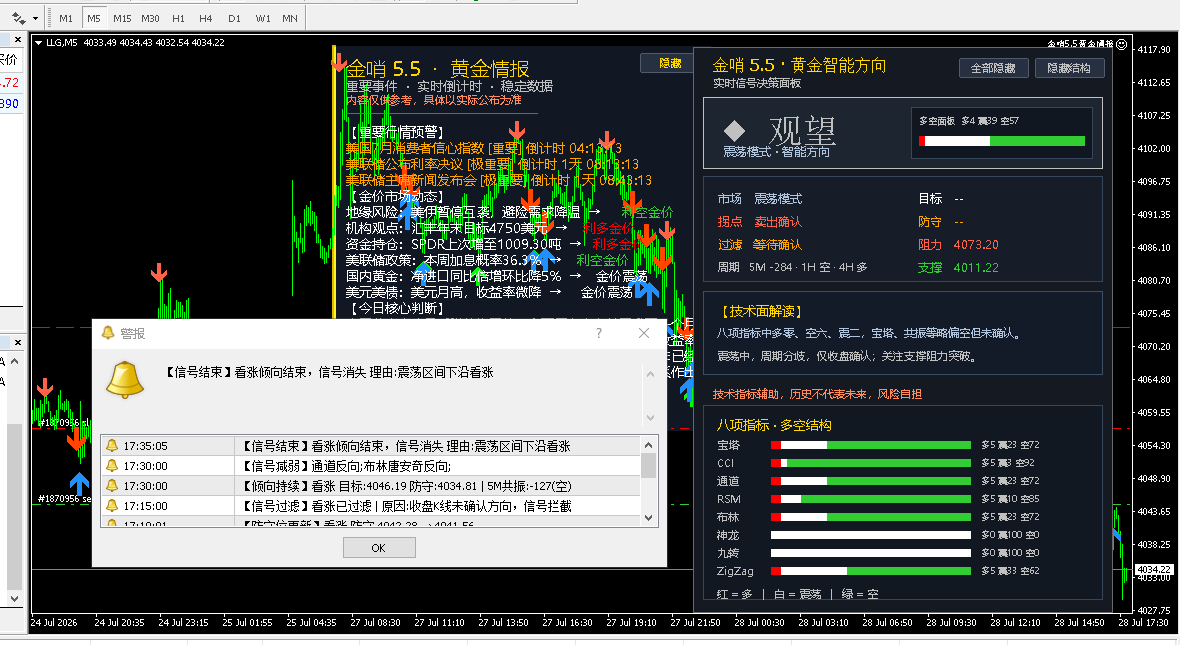Click the 宝塔 indicator bar
The width and height of the screenshot is (1180, 645).
[871, 445]
